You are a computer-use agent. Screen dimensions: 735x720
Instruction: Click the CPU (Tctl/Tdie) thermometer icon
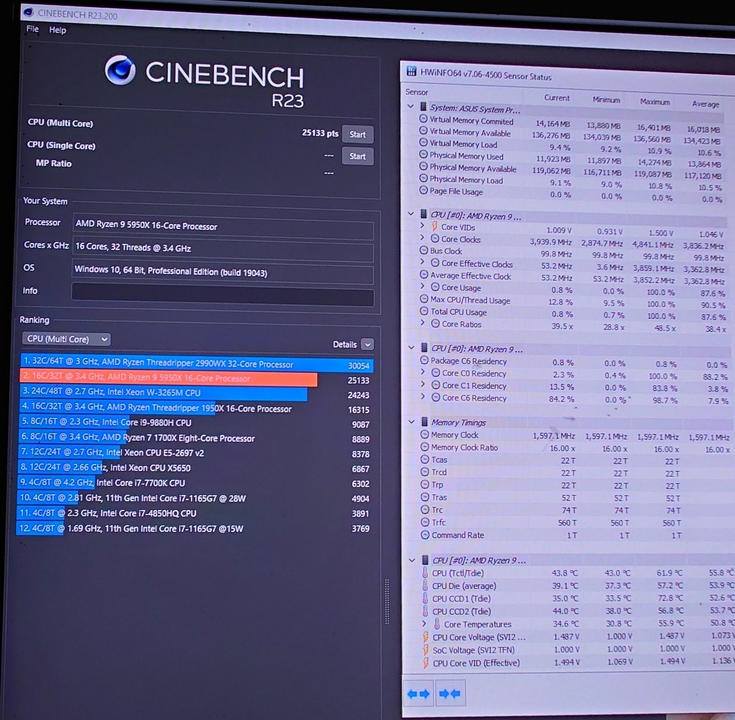[425, 572]
